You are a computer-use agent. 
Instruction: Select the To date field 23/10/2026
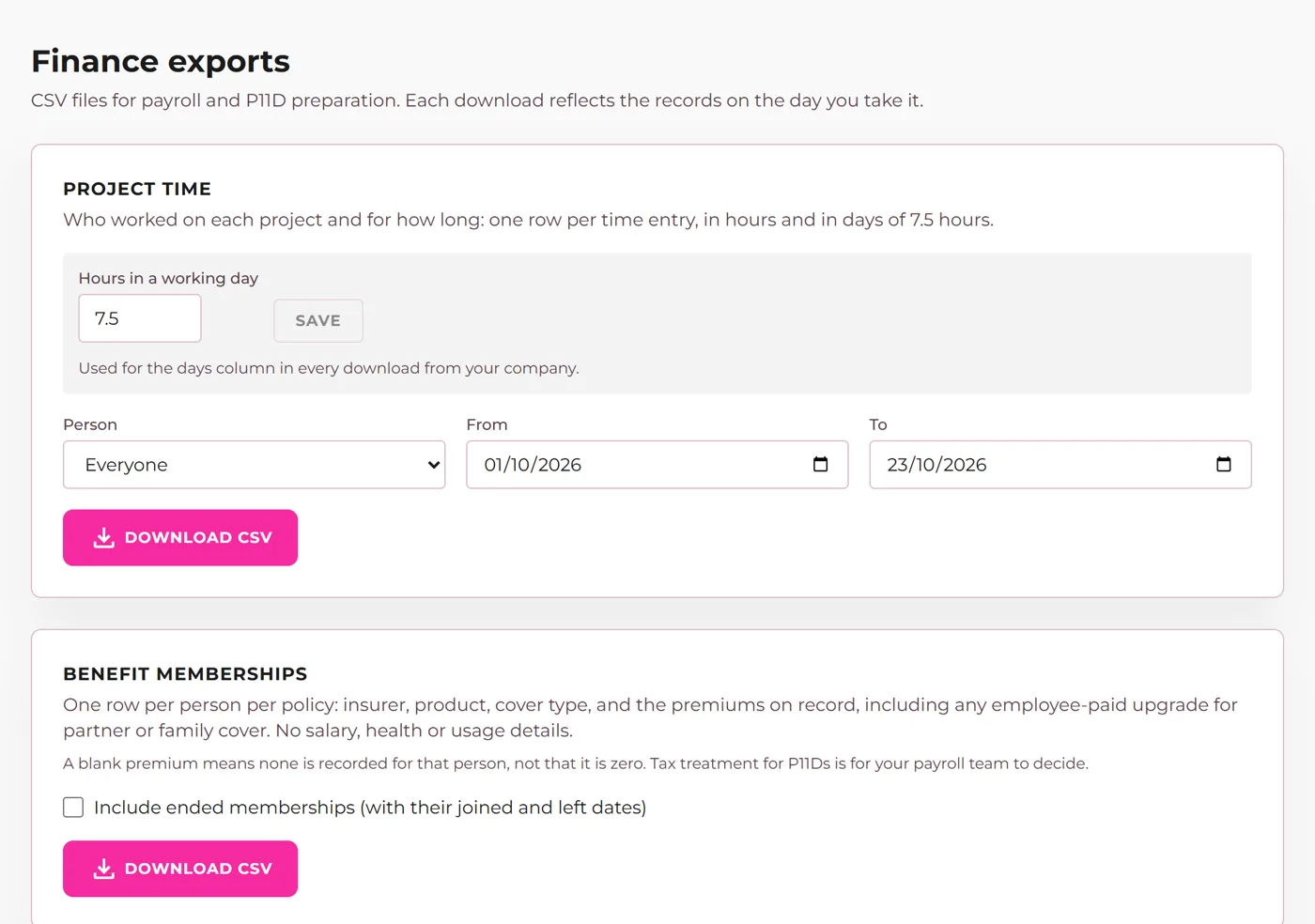coord(1060,465)
